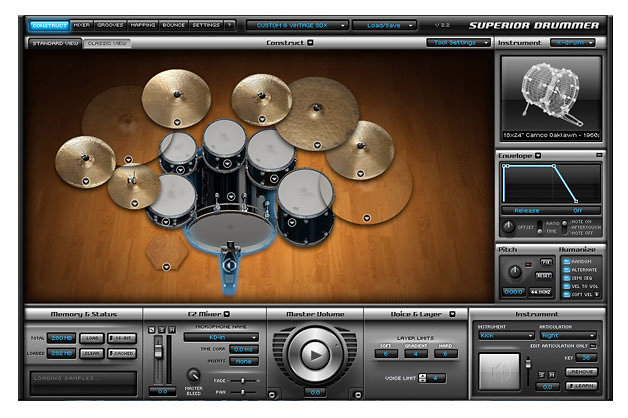This screenshot has width=628, height=418.
Task: Click the Load button in Memory & Status
Action: 92,338
